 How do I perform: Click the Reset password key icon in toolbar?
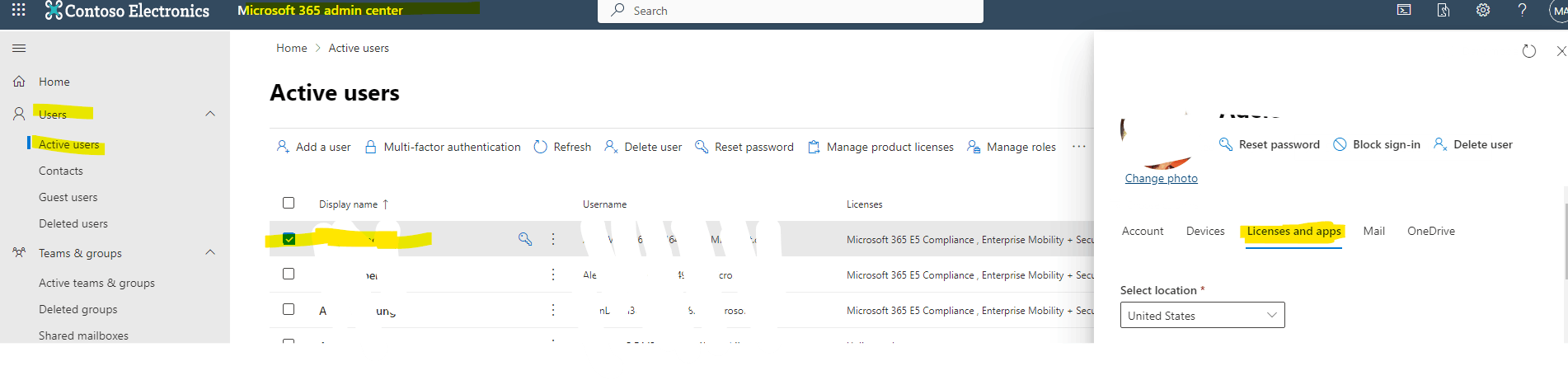click(702, 146)
